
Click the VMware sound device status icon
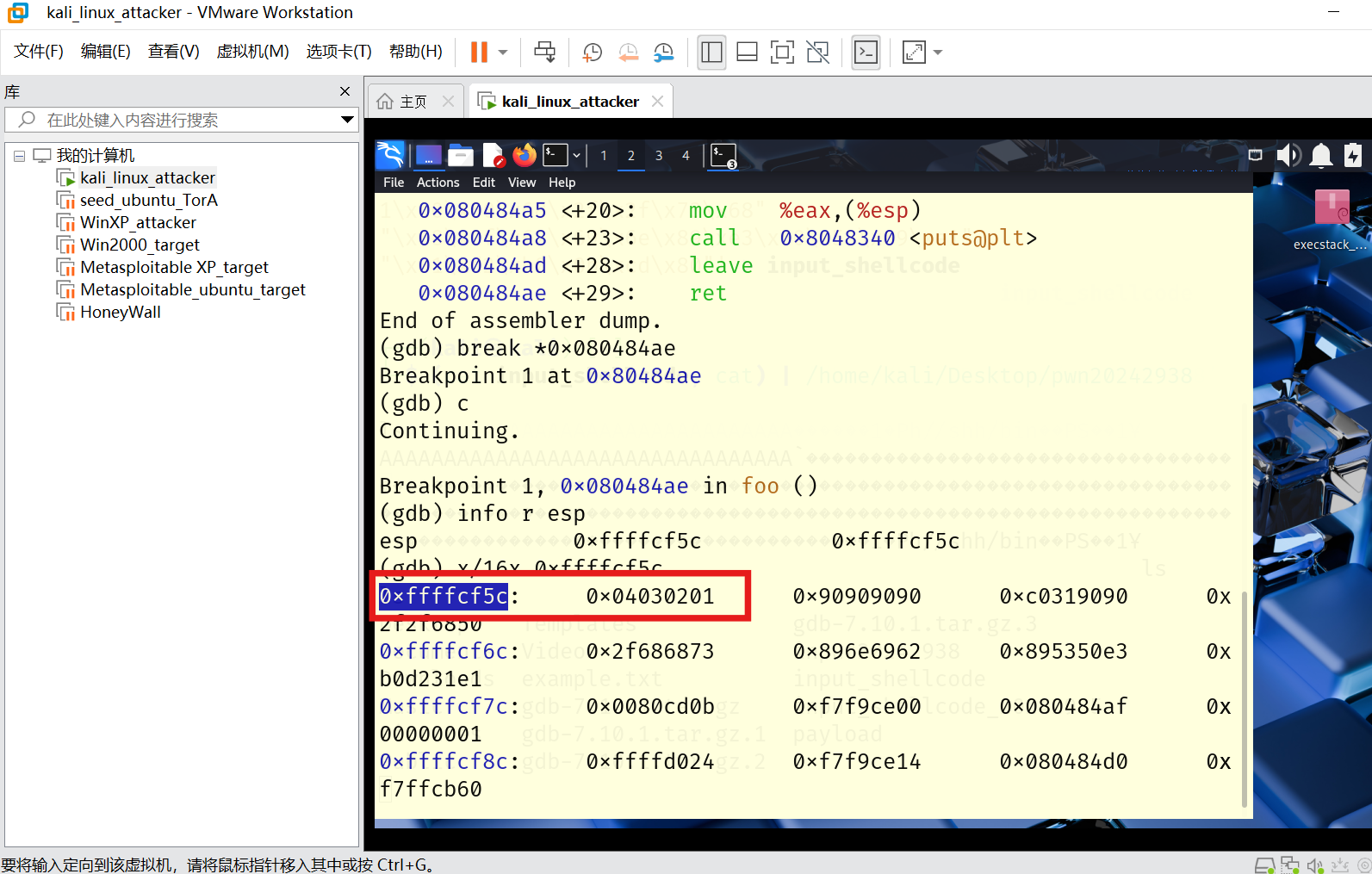(1314, 865)
